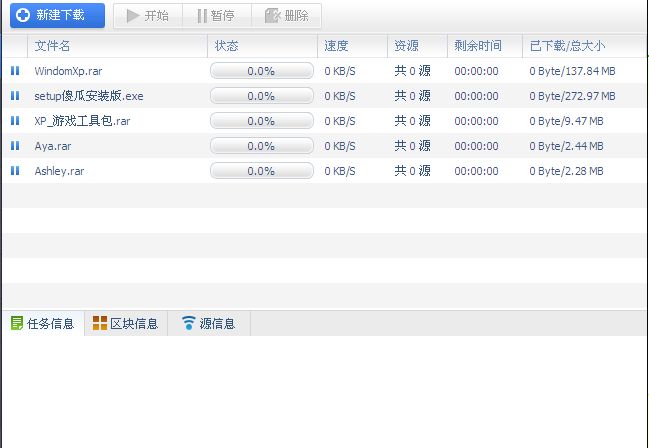Click the 暂停 pause button
Viewport: 649px width, 448px height.
click(216, 16)
